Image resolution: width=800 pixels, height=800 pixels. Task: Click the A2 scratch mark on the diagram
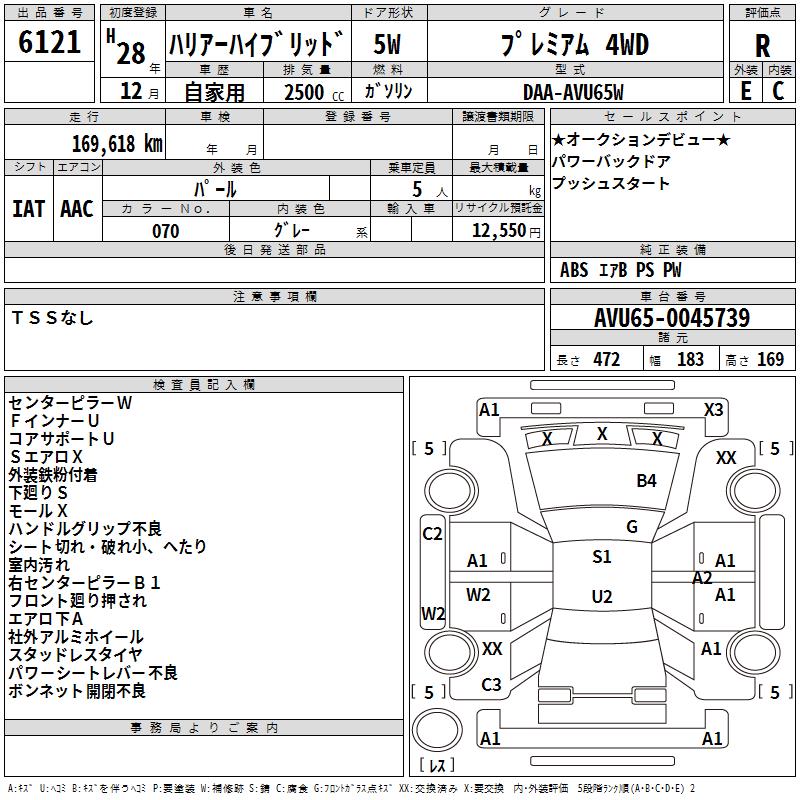click(x=702, y=578)
